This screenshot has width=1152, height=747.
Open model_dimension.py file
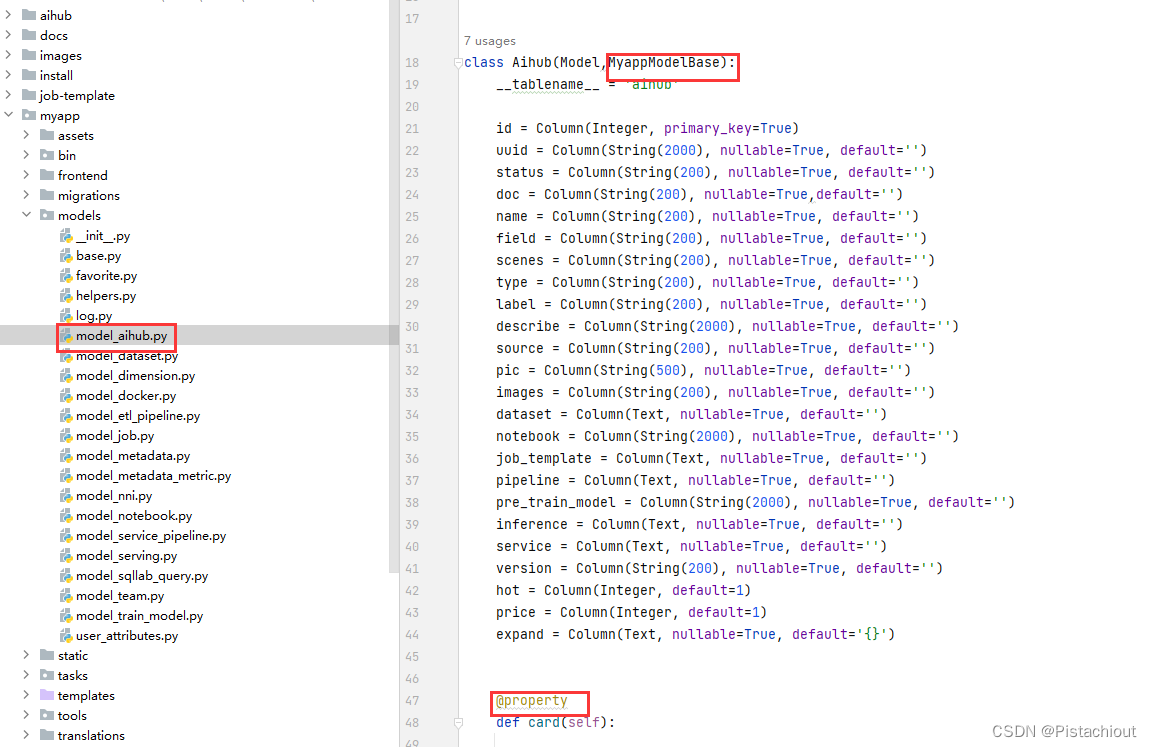[135, 375]
